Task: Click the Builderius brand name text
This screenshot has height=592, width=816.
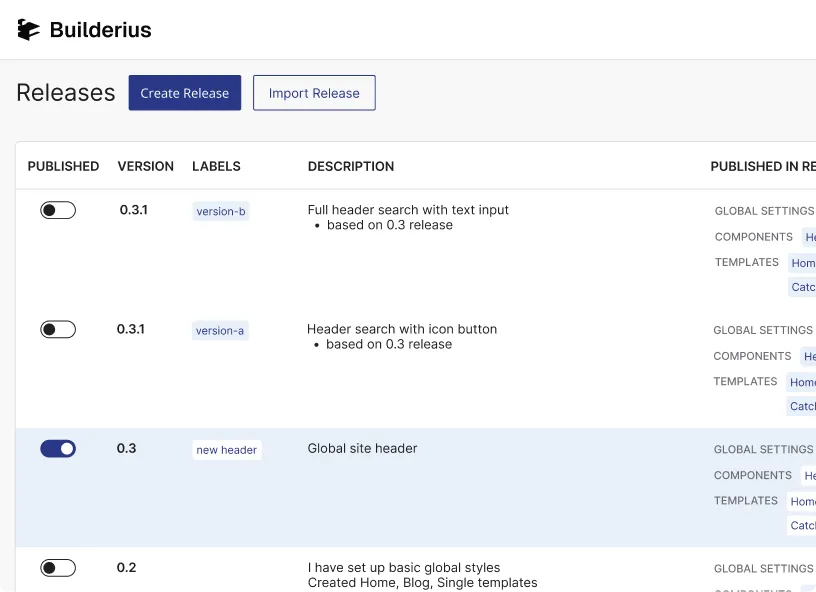Action: pos(100,30)
